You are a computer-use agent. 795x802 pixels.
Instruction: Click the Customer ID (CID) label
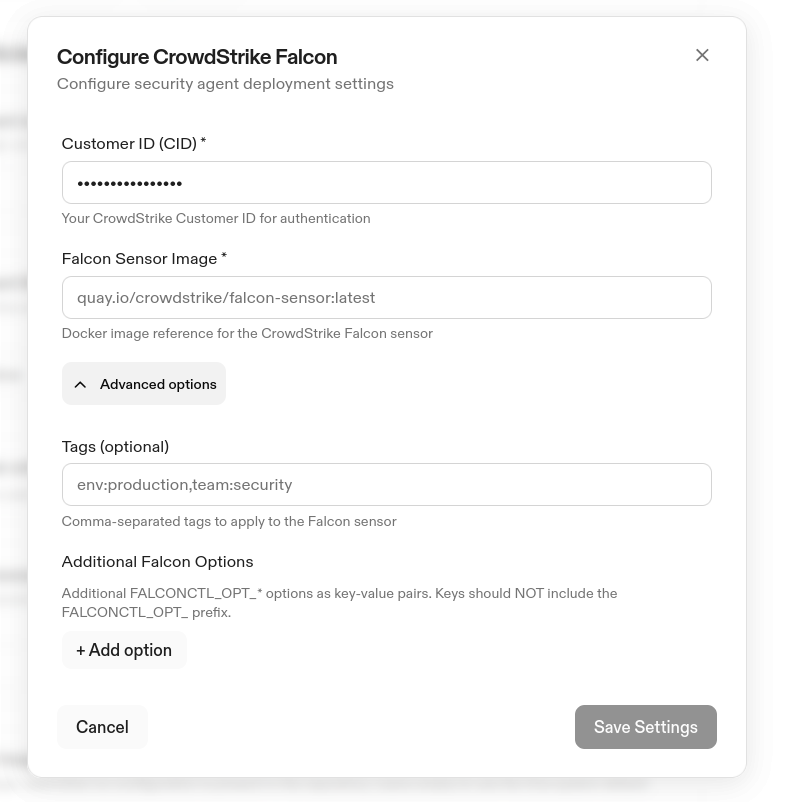(x=133, y=143)
